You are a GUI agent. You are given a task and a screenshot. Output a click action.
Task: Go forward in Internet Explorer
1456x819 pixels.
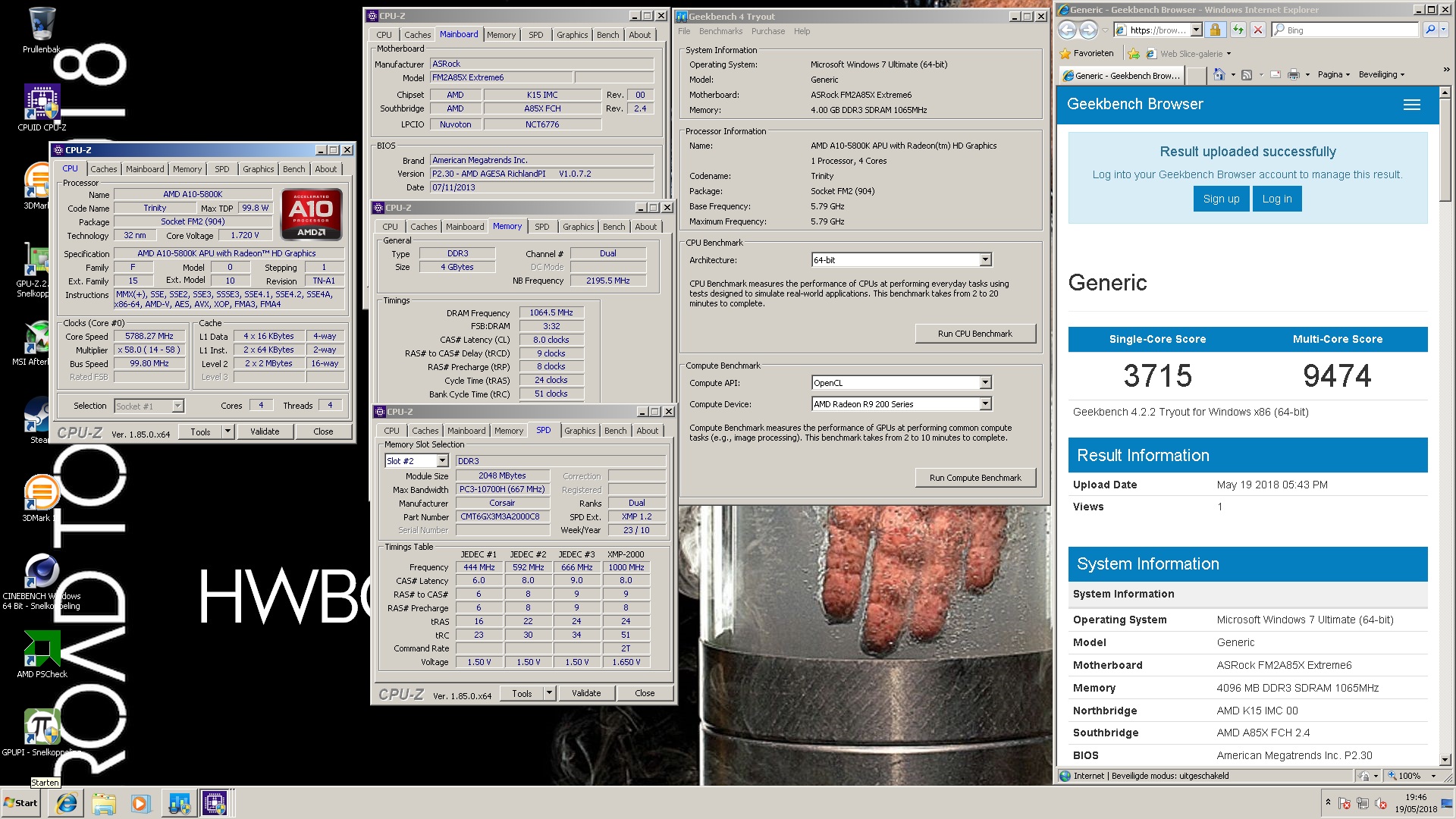[1088, 30]
